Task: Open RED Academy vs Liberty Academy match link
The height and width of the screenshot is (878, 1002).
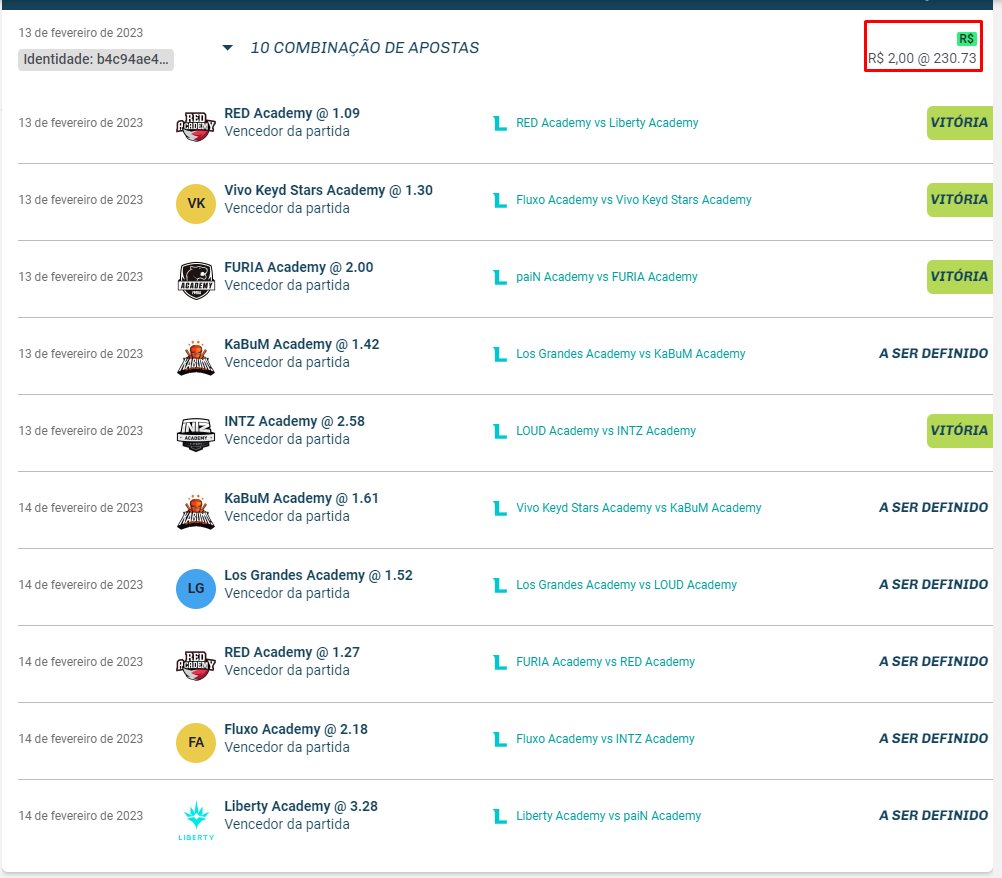Action: click(x=607, y=123)
